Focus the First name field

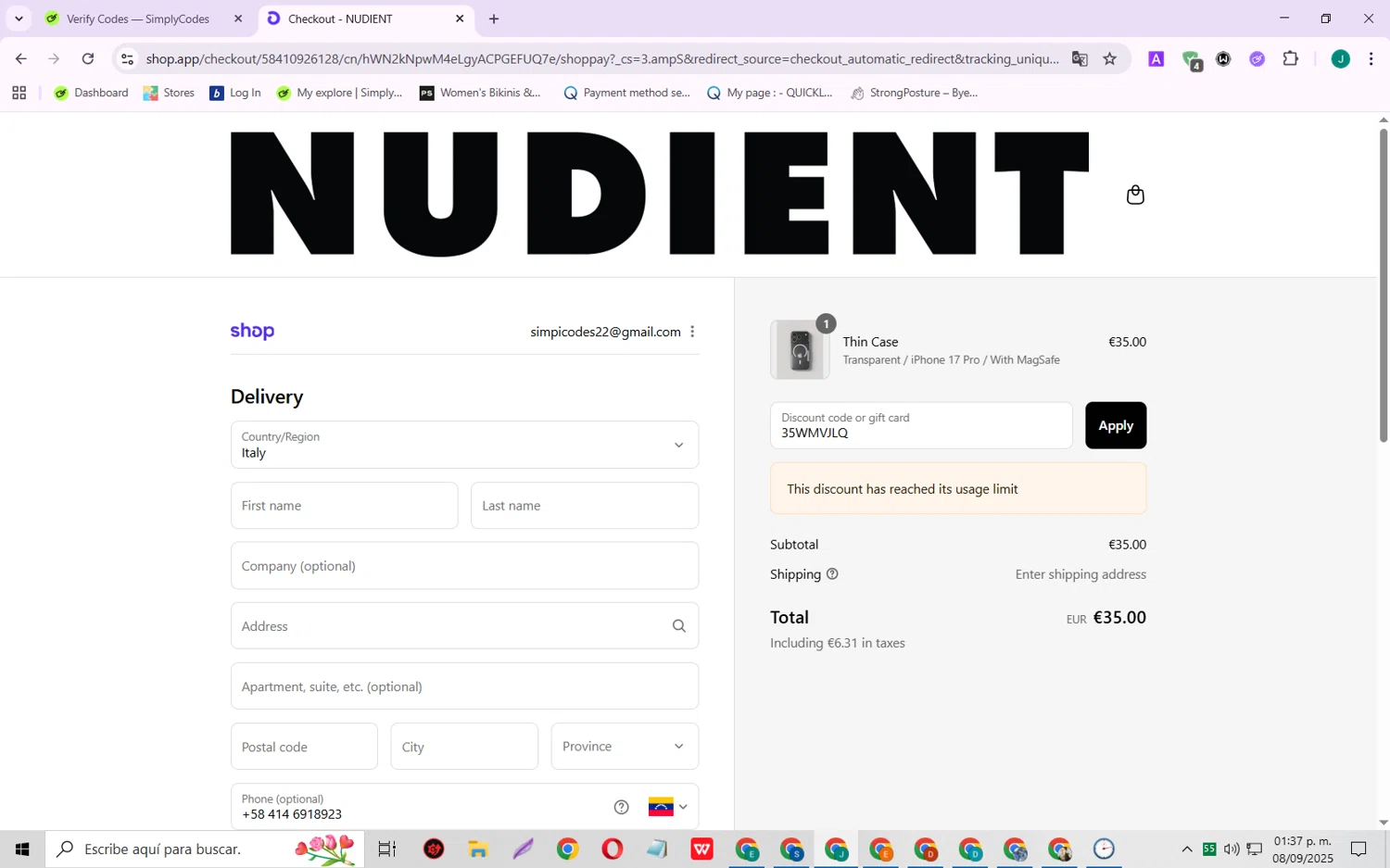click(344, 506)
